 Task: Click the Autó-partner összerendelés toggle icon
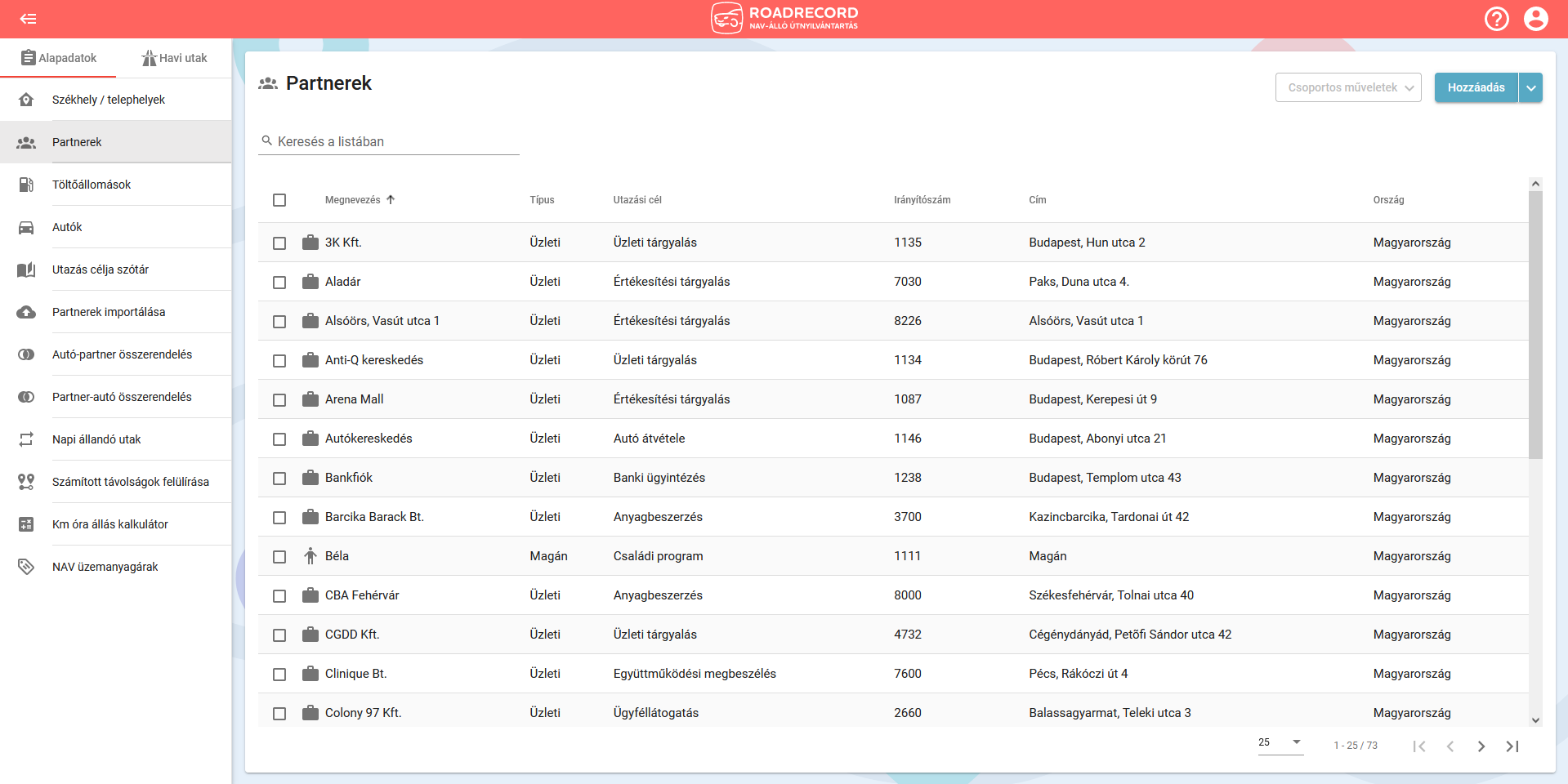(x=26, y=354)
